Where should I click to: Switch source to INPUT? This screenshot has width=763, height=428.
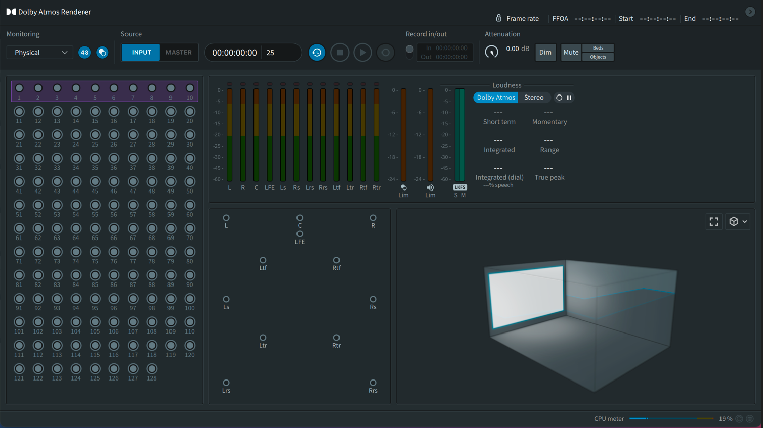141,53
